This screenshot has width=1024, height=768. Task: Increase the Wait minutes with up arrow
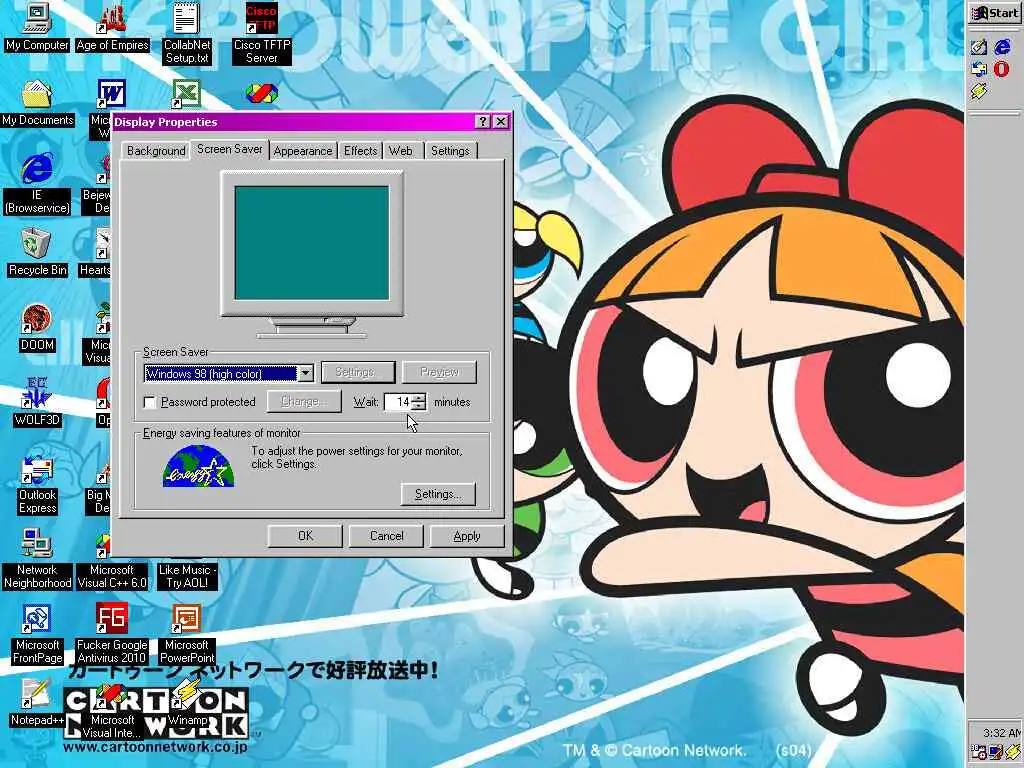pyautogui.click(x=419, y=397)
